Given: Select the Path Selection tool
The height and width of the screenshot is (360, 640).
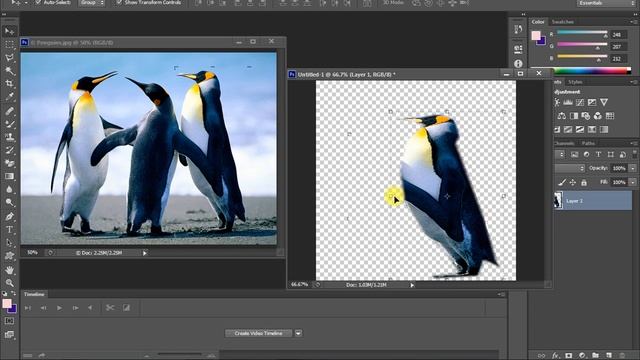Looking at the screenshot, I should [9, 243].
